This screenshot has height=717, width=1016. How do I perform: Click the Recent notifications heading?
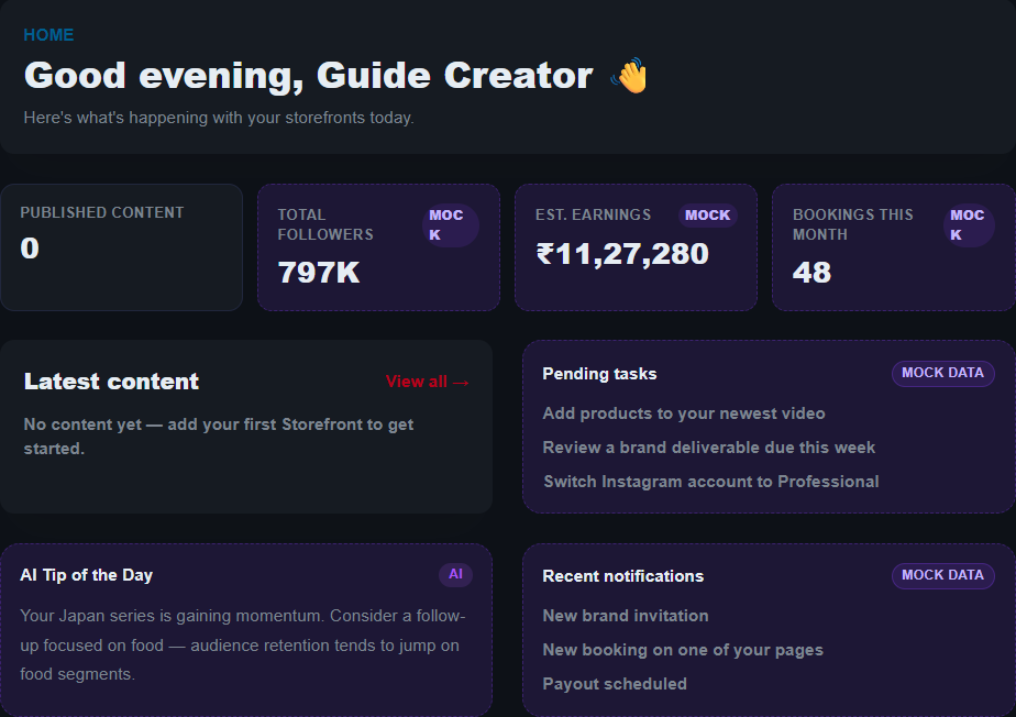point(623,576)
